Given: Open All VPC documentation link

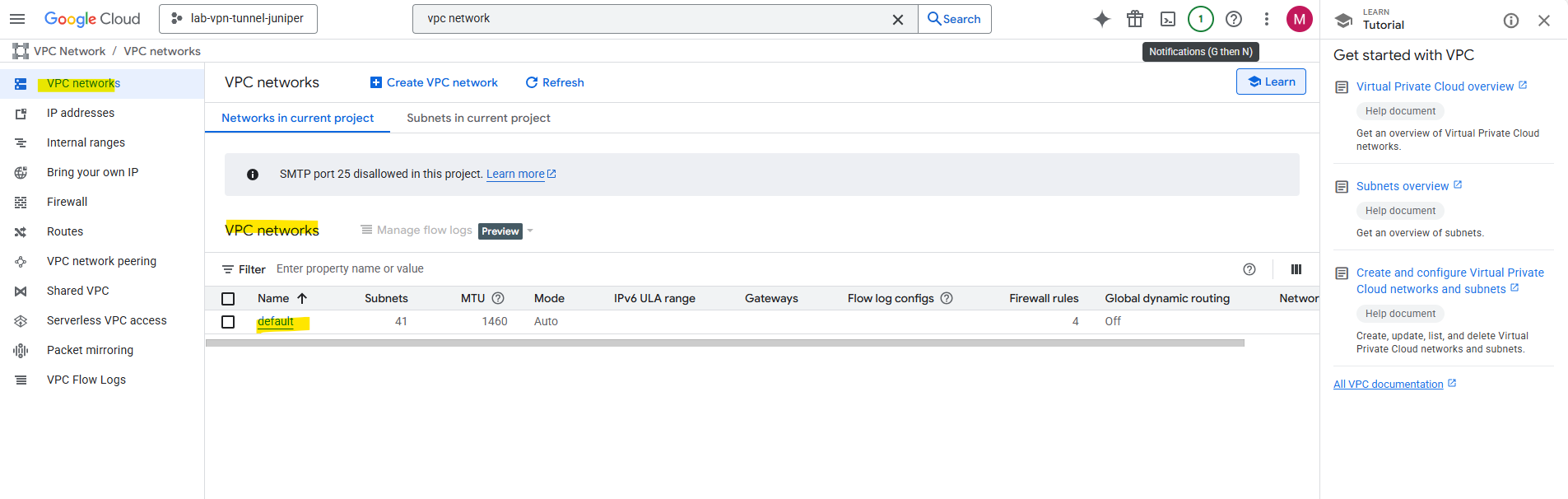Looking at the screenshot, I should (1394, 385).
